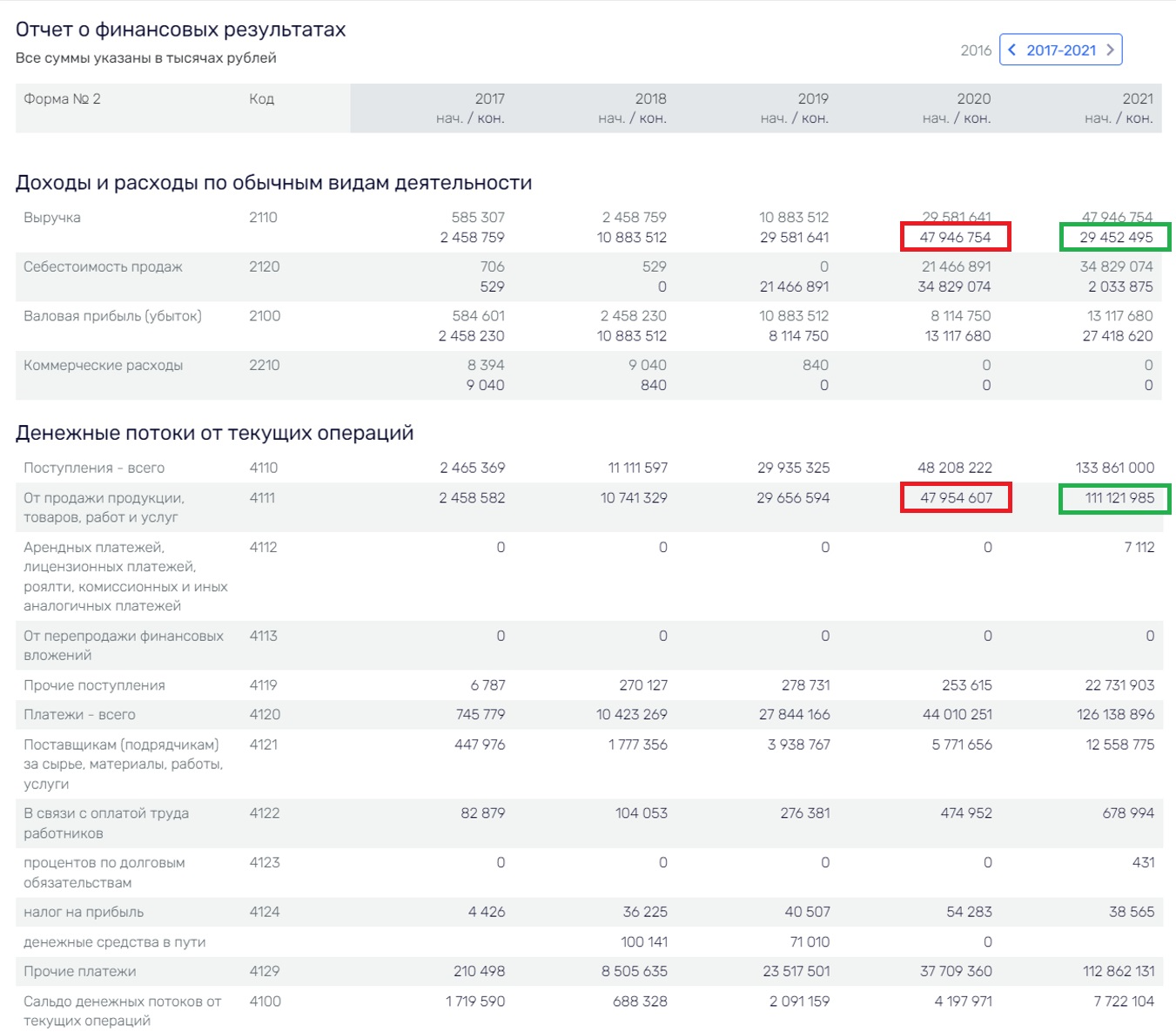Select the "Выручка" row label
The height and width of the screenshot is (1032, 1176).
pos(52,218)
